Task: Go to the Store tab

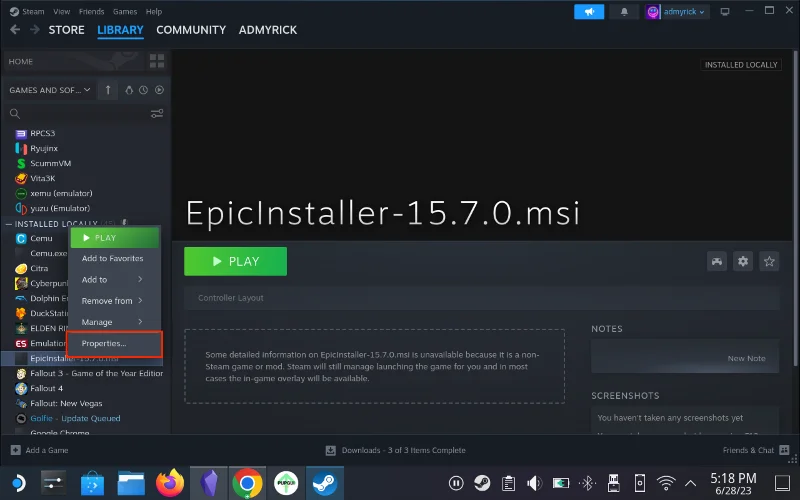Action: 66,30
